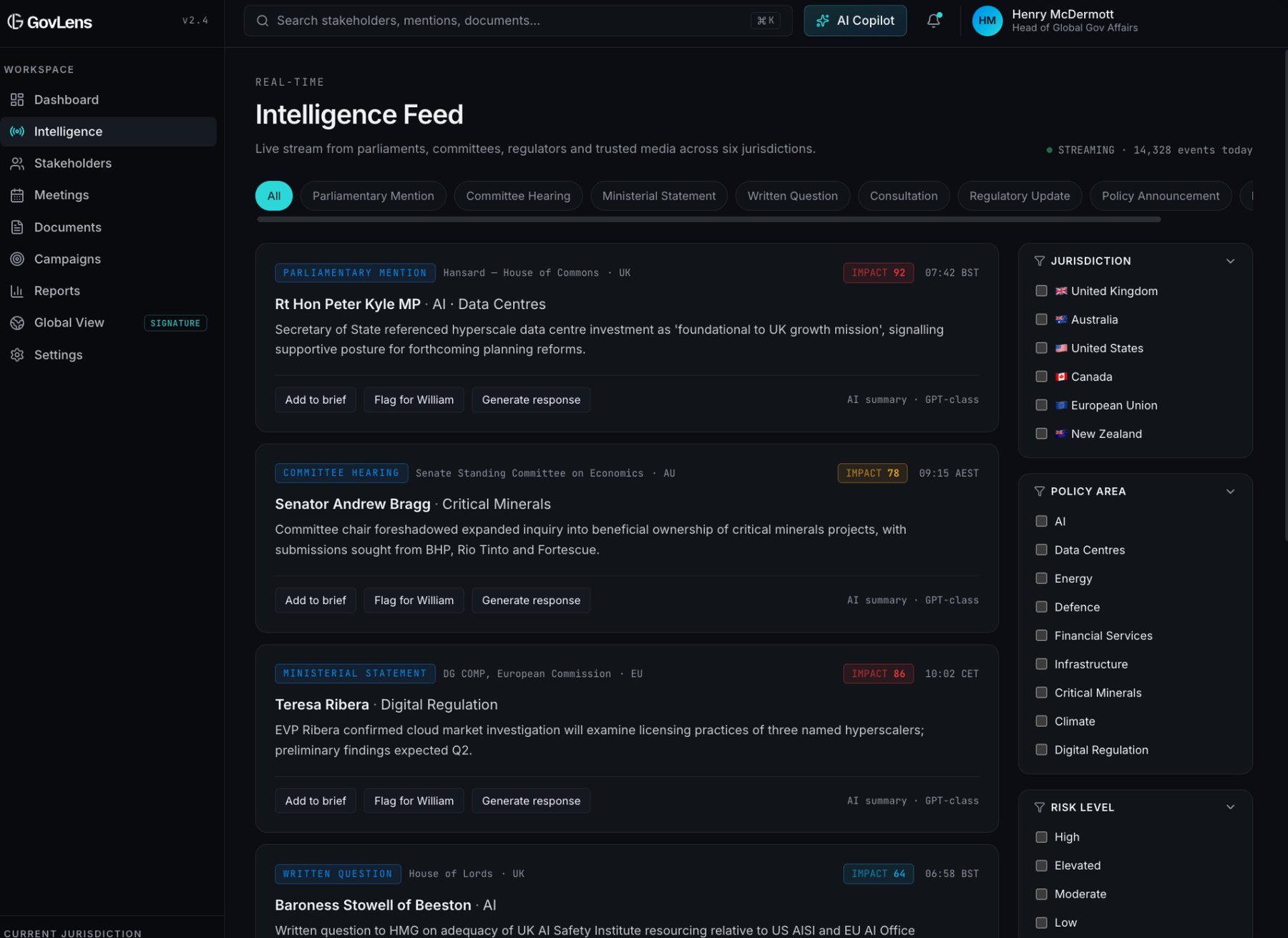Screen dimensions: 1288x938
Task: Filter by Ministerial Statement
Action: [x=658, y=196]
